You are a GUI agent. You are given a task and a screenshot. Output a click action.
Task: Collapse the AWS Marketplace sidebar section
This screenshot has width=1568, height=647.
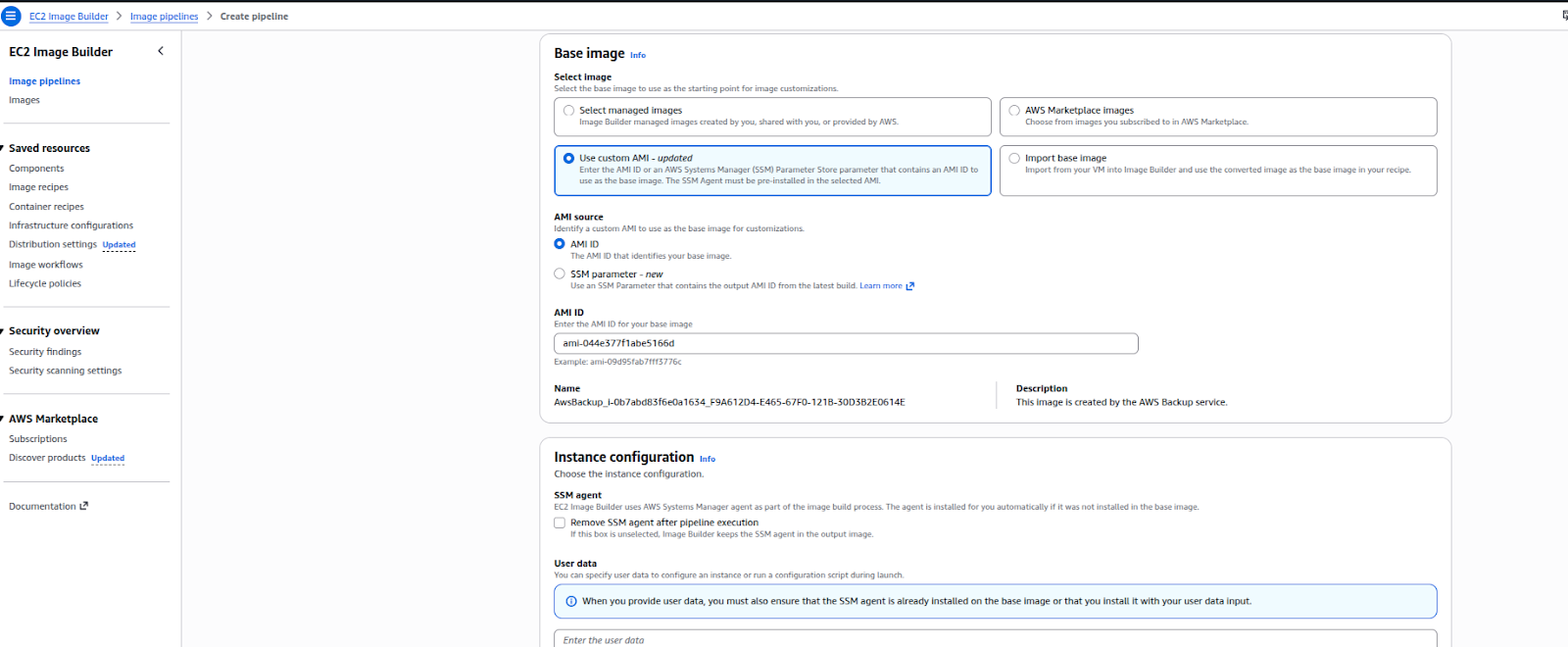[x=3, y=419]
